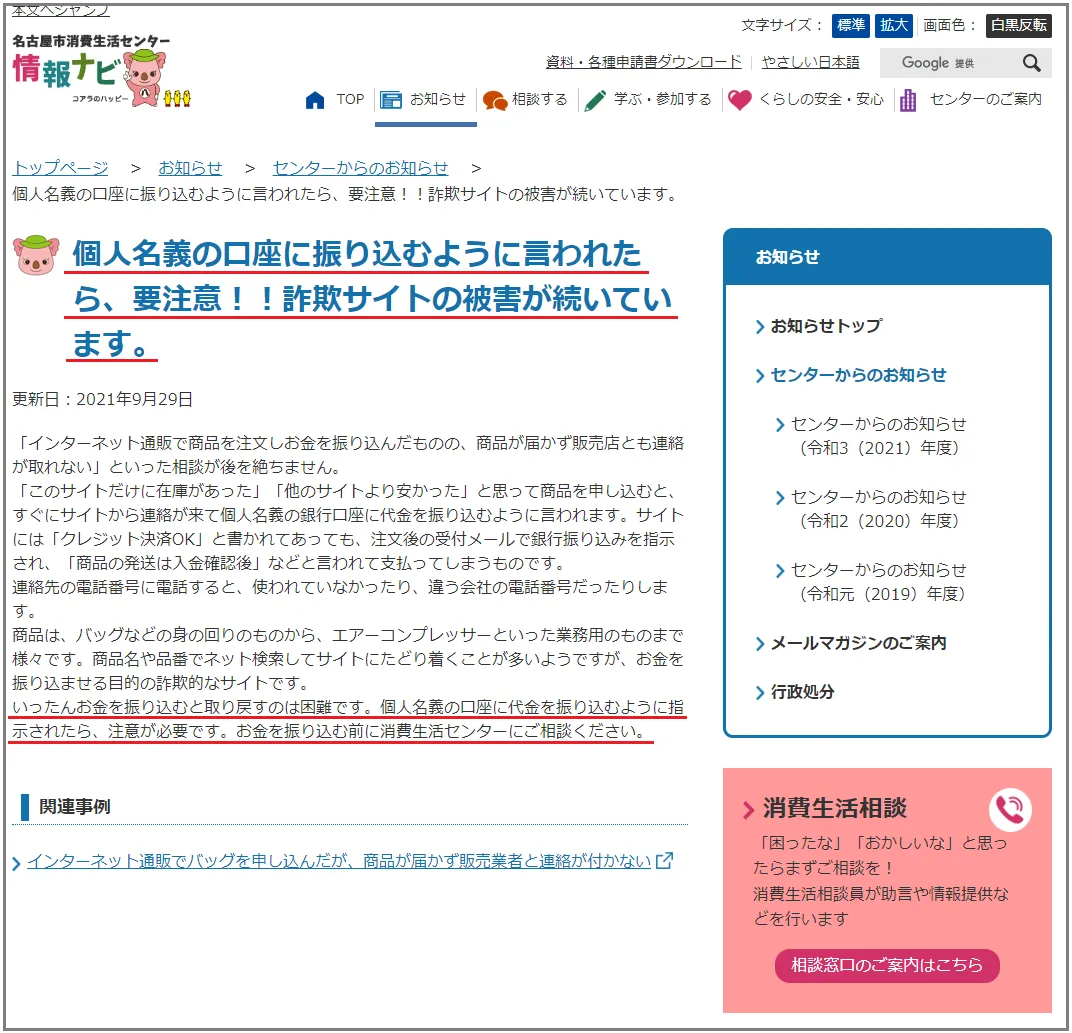1072x1033 pixels.
Task: Go to トップページ via the breadcrumb
Action: click(x=60, y=168)
